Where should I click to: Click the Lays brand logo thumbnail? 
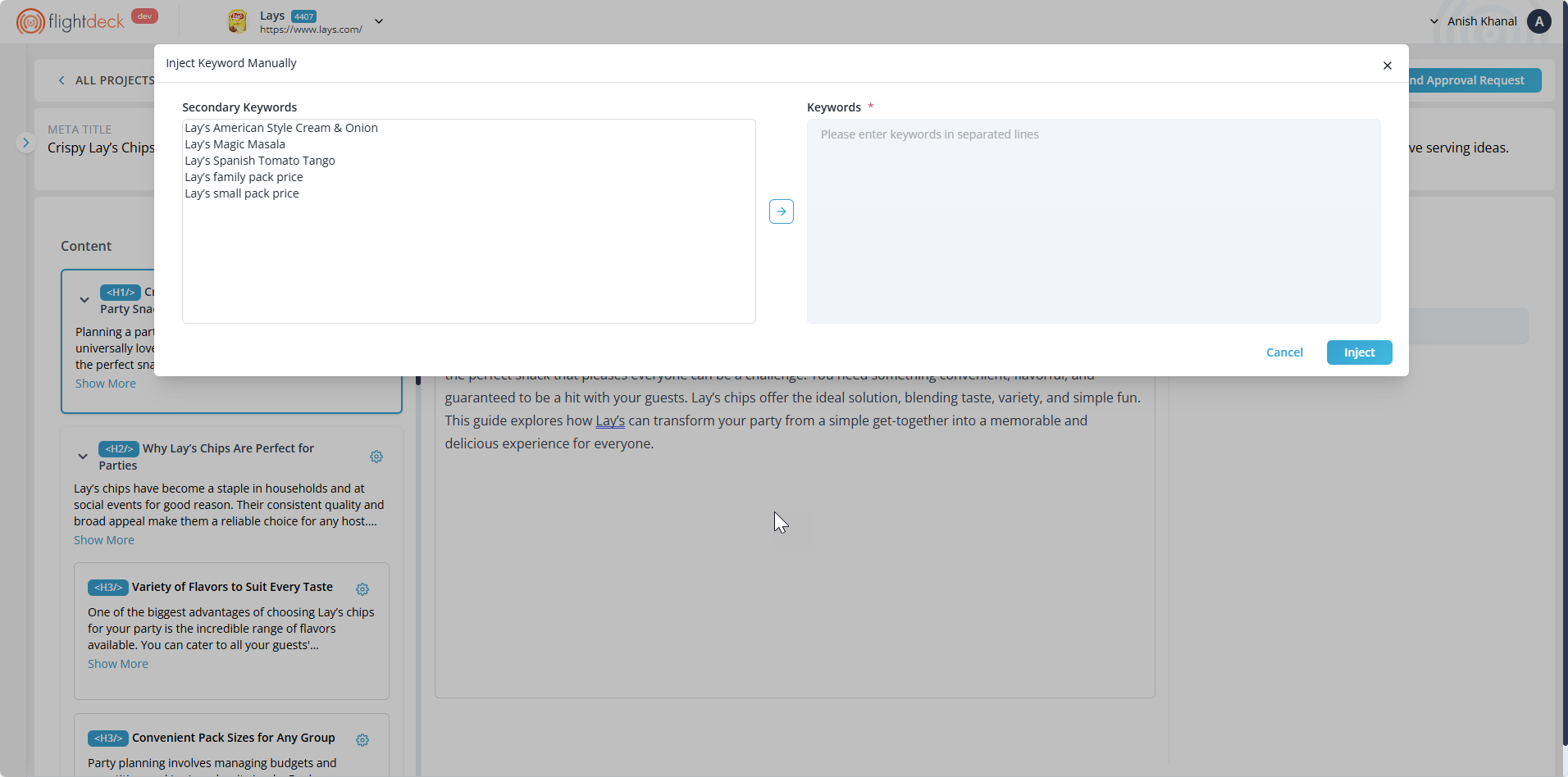[x=238, y=21]
